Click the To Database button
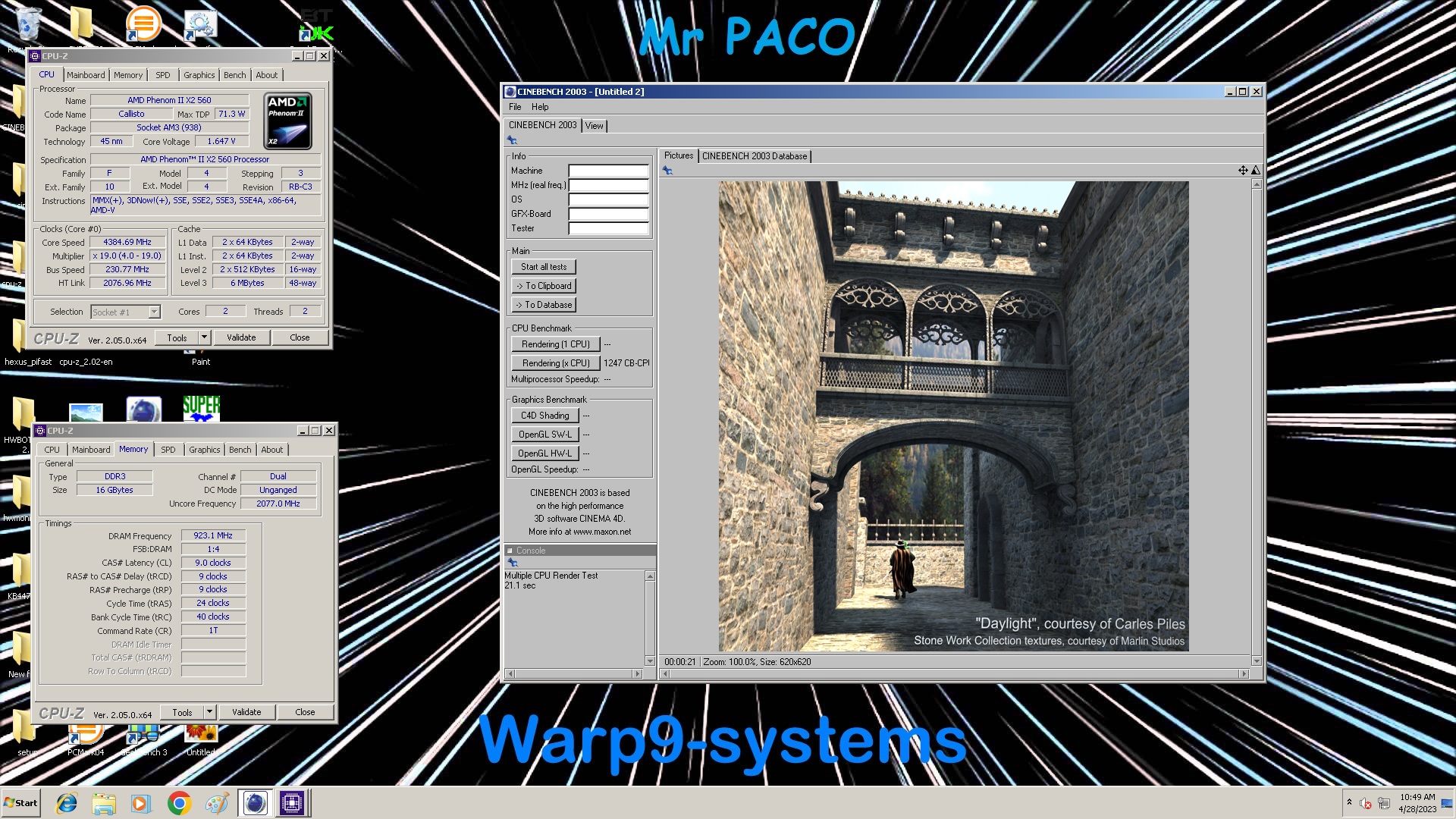The height and width of the screenshot is (819, 1456). pyautogui.click(x=544, y=305)
